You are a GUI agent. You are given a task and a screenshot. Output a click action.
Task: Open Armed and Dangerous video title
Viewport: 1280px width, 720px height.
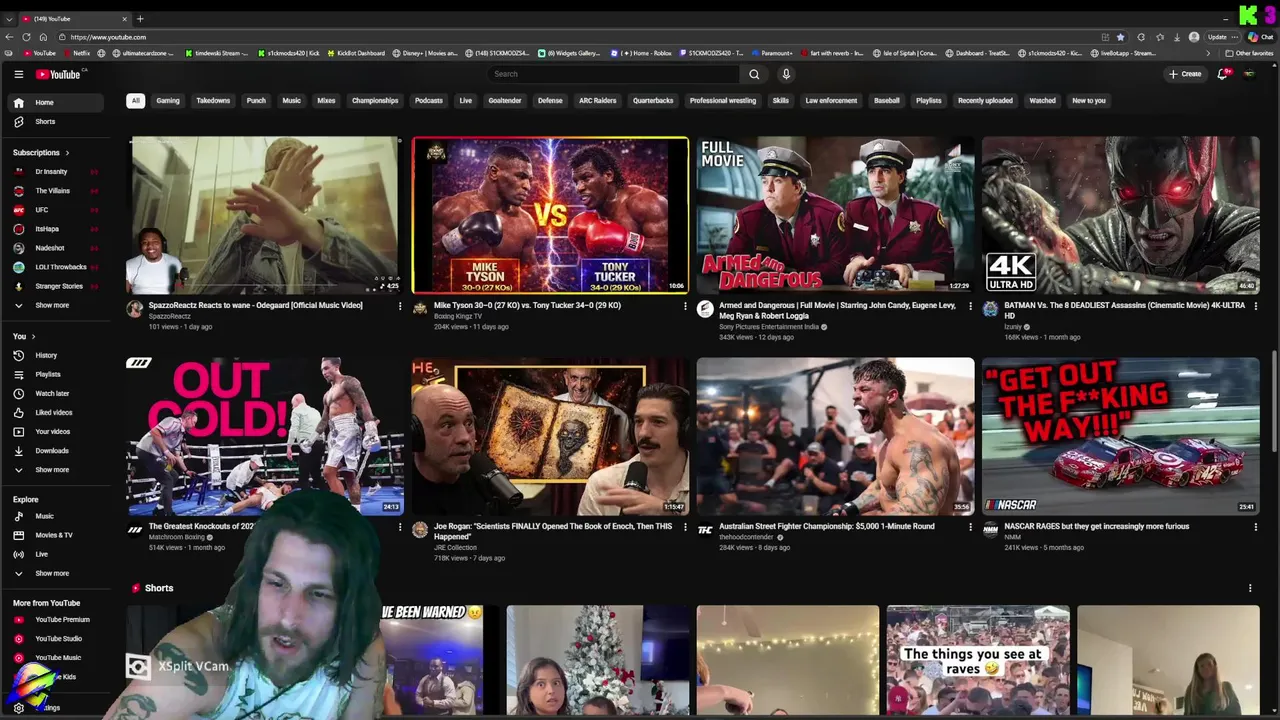pyautogui.click(x=837, y=310)
